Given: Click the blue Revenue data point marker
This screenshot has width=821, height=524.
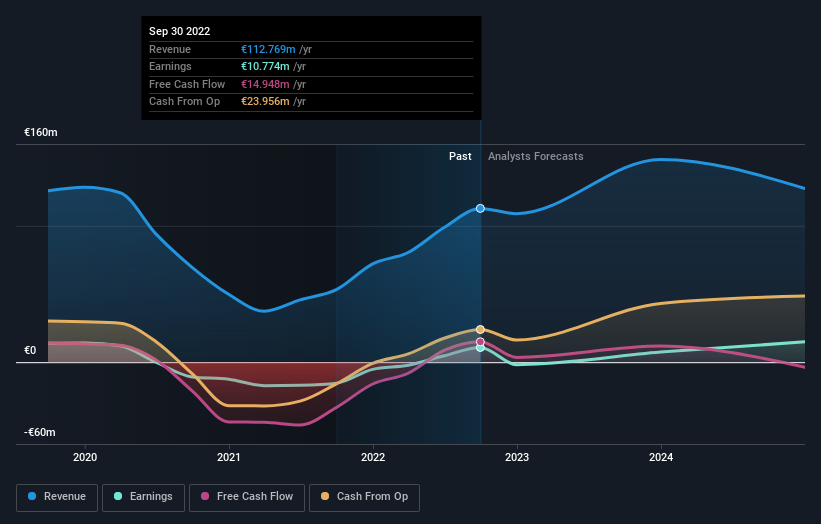Looking at the screenshot, I should click(480, 208).
